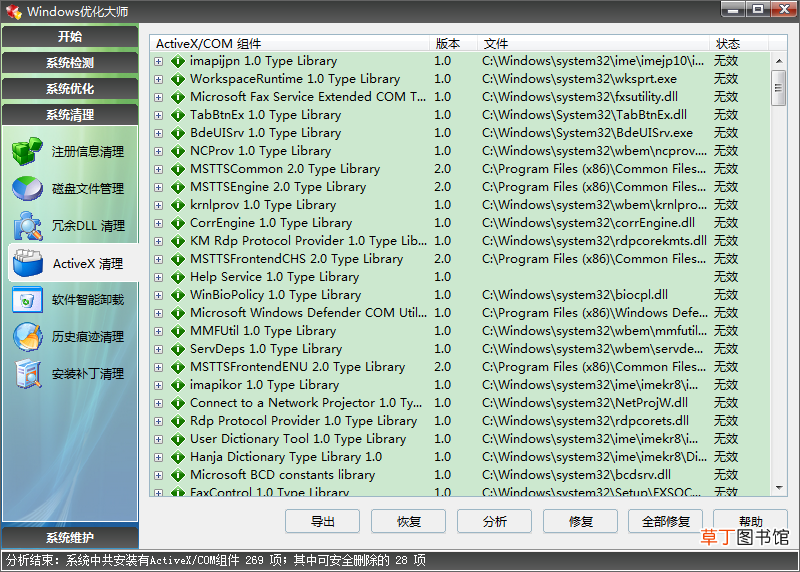This screenshot has height=572, width=800.
Task: Click the 分析结束 status bar message
Action: click(216, 560)
